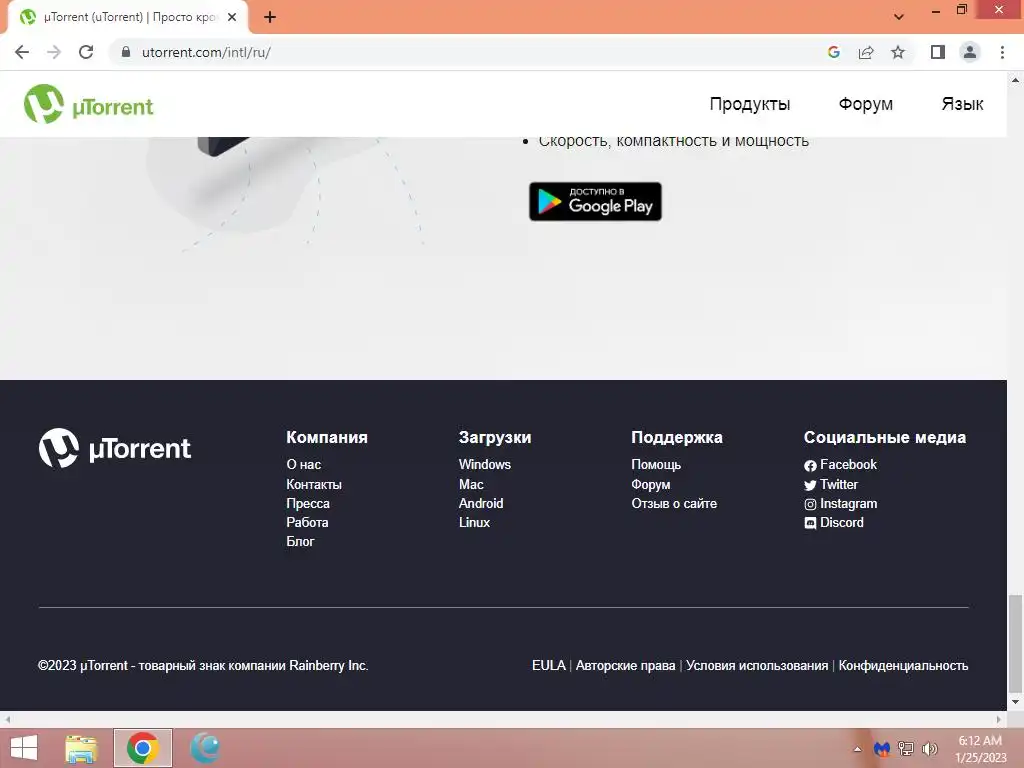The image size is (1024, 768).
Task: Open the Отзыв о сайте link
Action: (x=674, y=504)
